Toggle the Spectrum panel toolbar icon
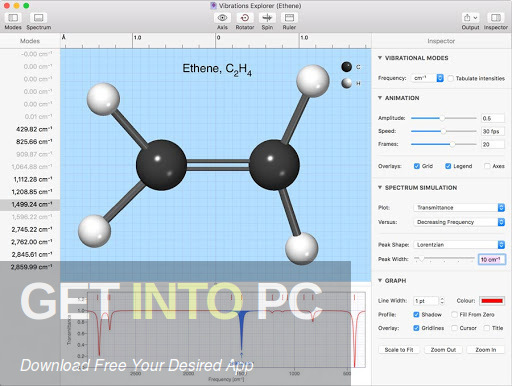512x386 pixels. click(39, 18)
